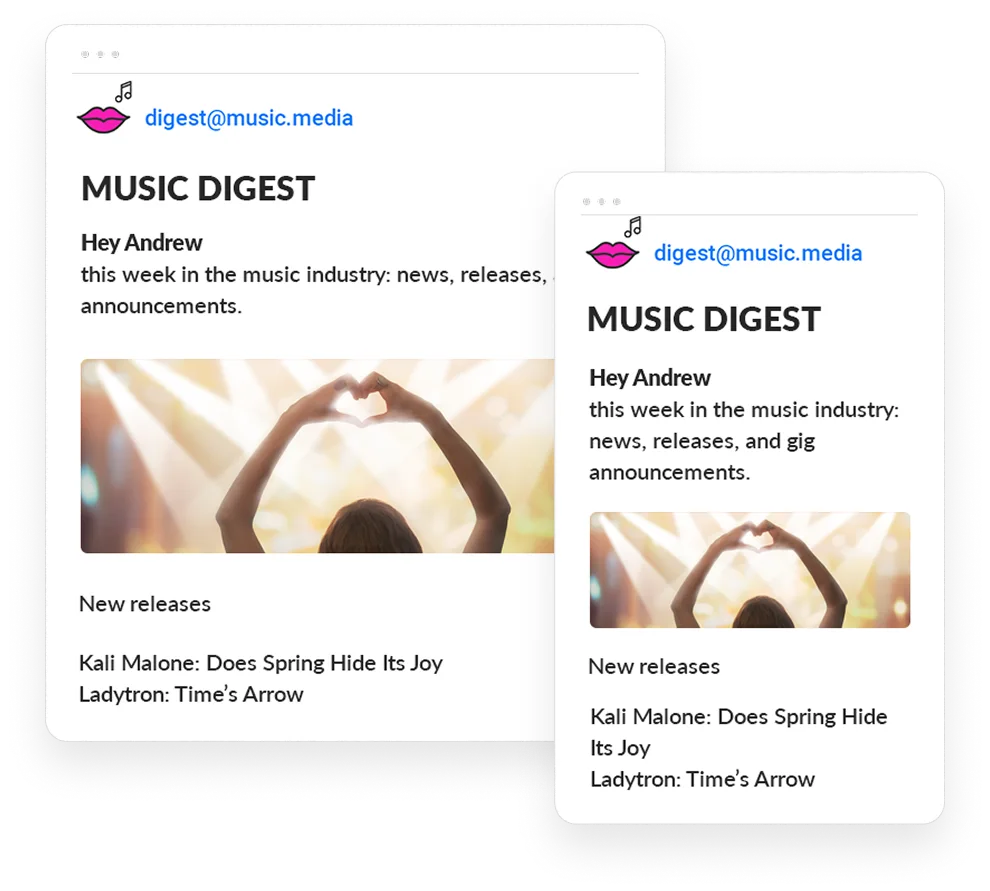Click MUSIC DIGEST heading in desktop email
Screen dimensions: 990x891
(x=198, y=189)
